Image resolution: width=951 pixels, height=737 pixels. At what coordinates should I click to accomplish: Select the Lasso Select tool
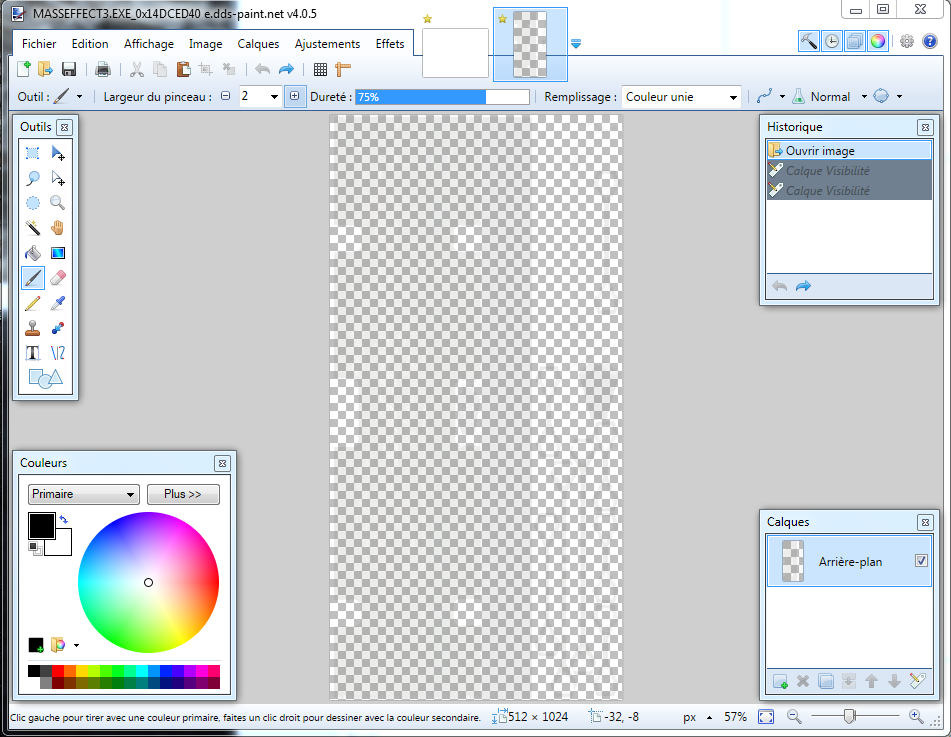click(x=33, y=178)
